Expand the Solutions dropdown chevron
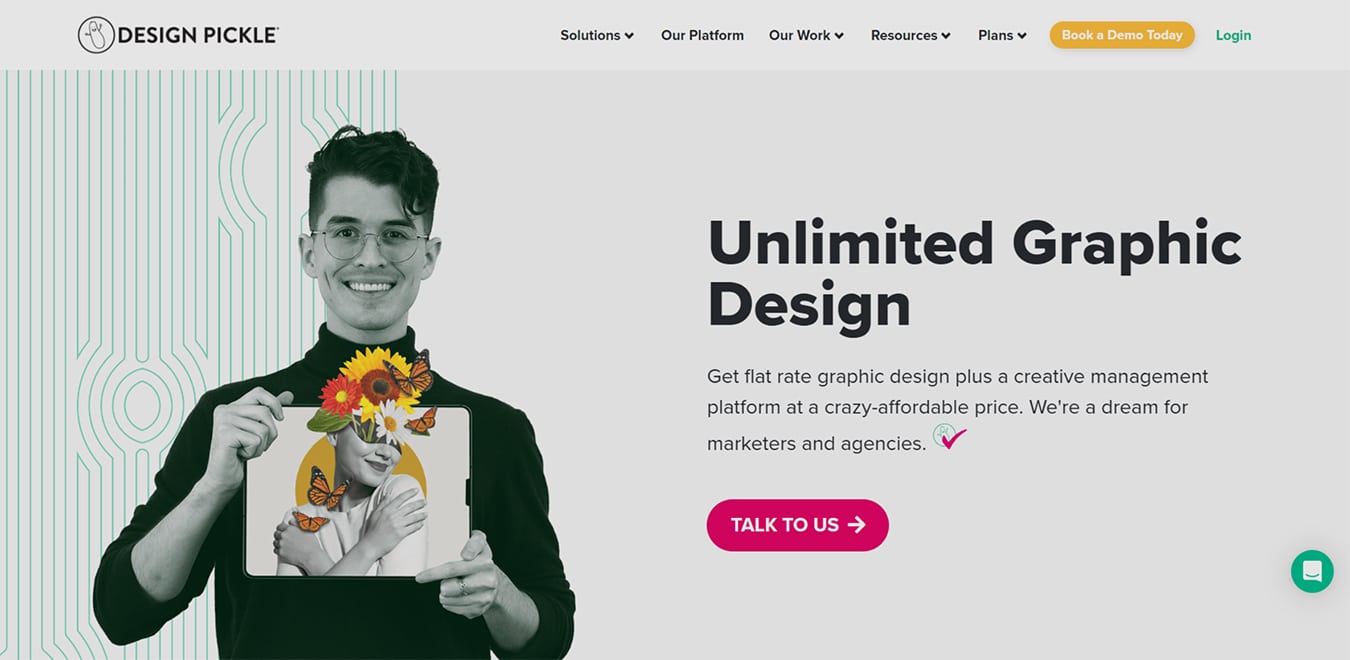 tap(629, 36)
